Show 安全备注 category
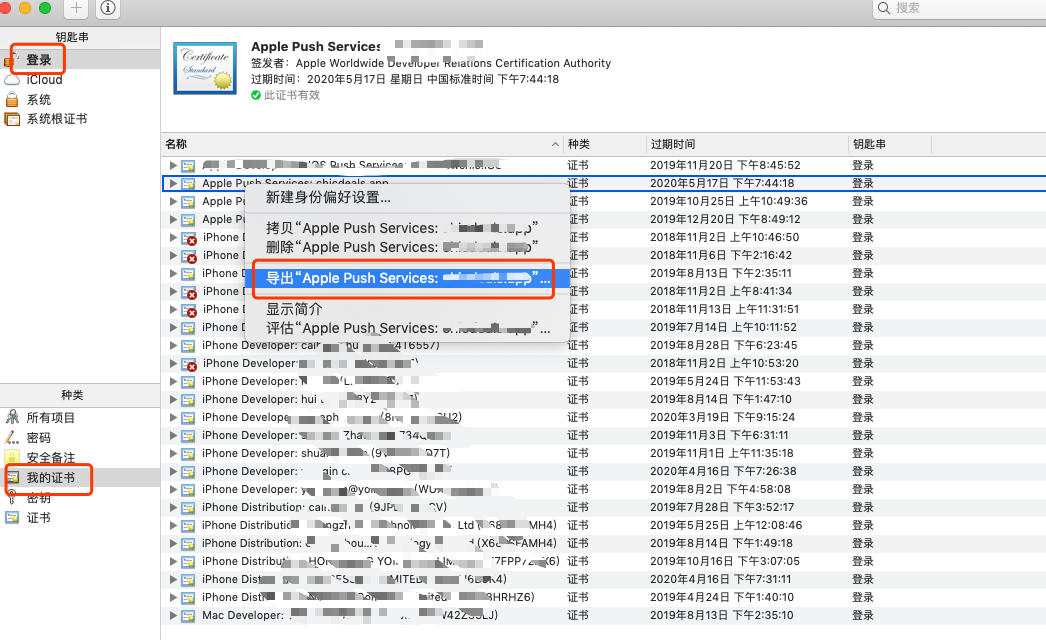Screen dimensions: 1046x640 (x=51, y=458)
